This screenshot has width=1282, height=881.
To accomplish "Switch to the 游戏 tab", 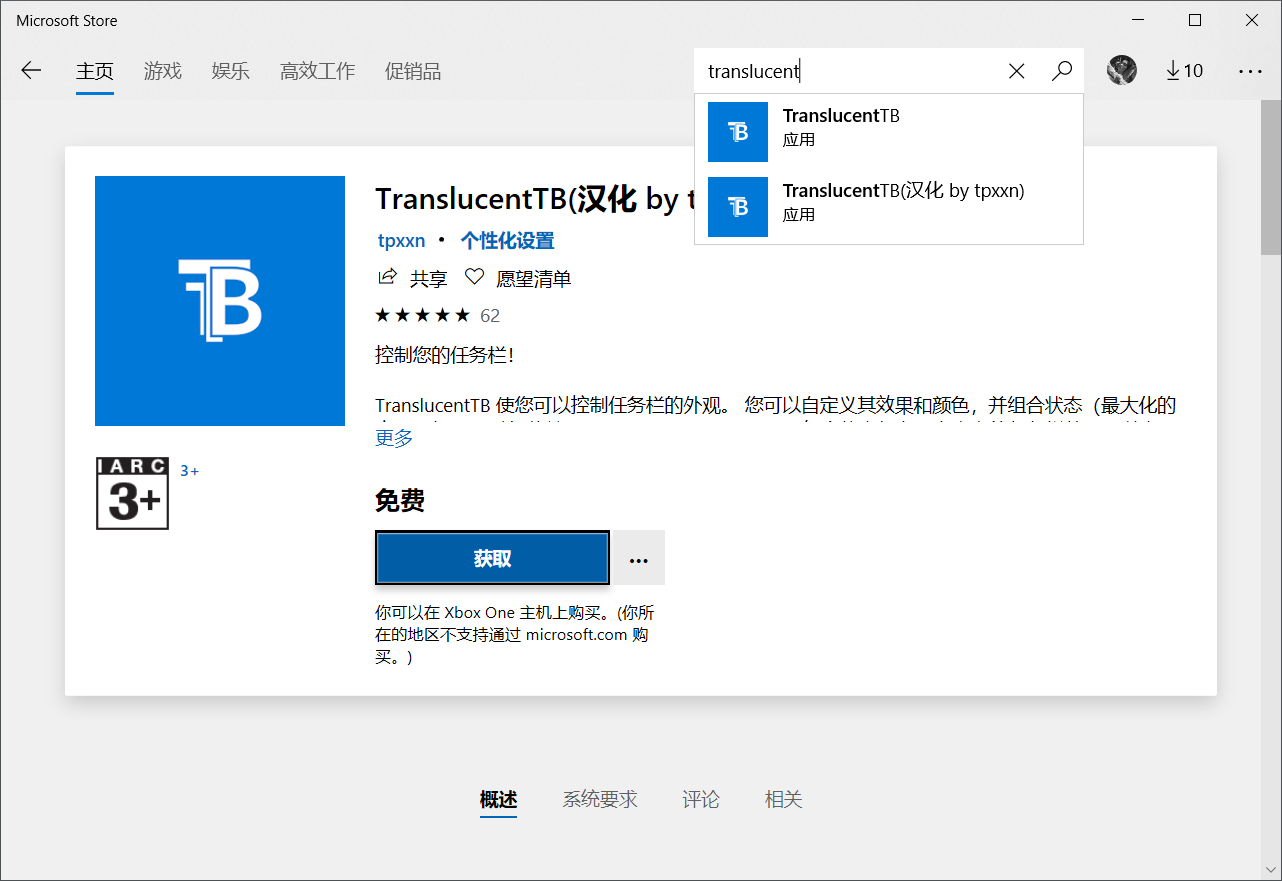I will click(x=163, y=71).
